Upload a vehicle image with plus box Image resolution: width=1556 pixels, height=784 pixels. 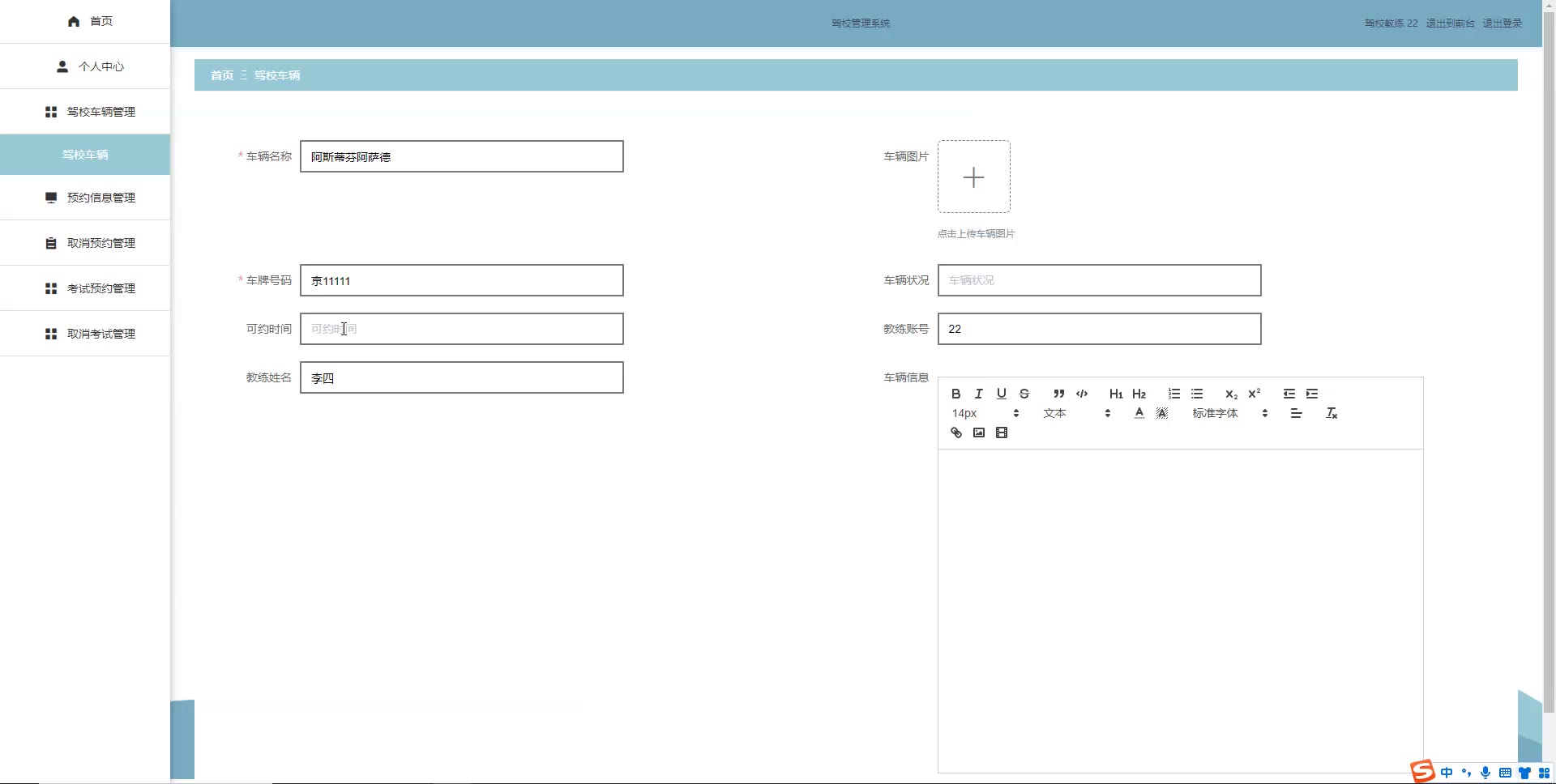(974, 177)
